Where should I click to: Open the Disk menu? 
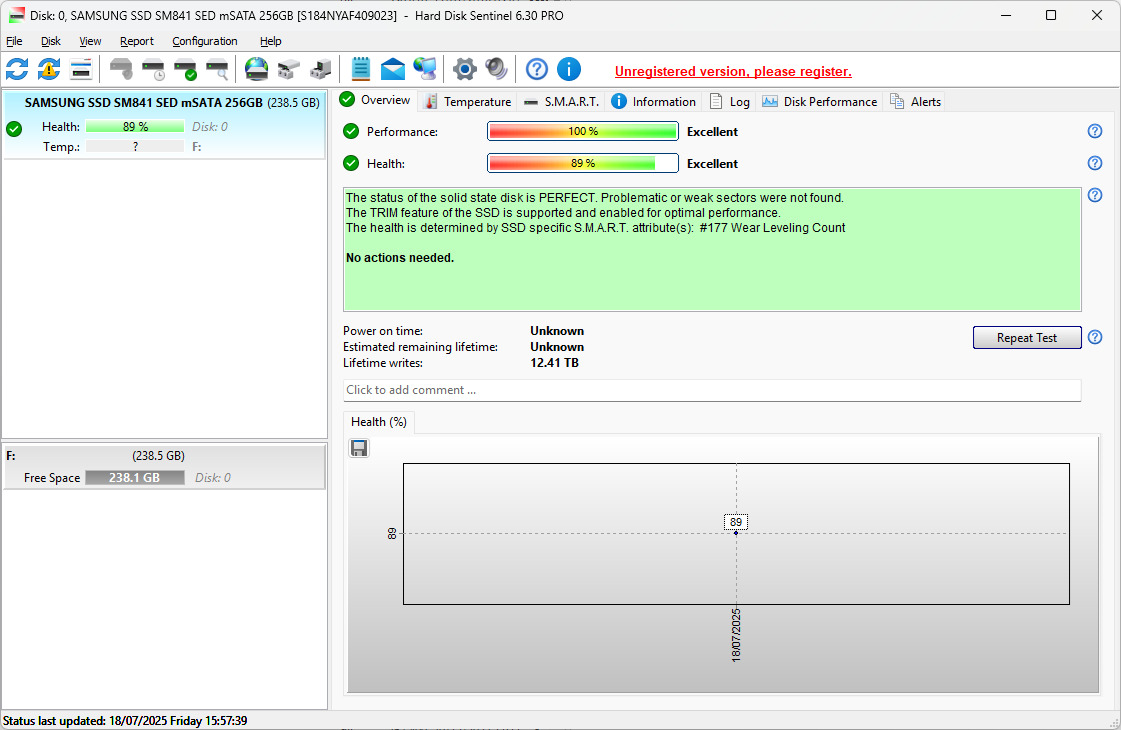(51, 41)
